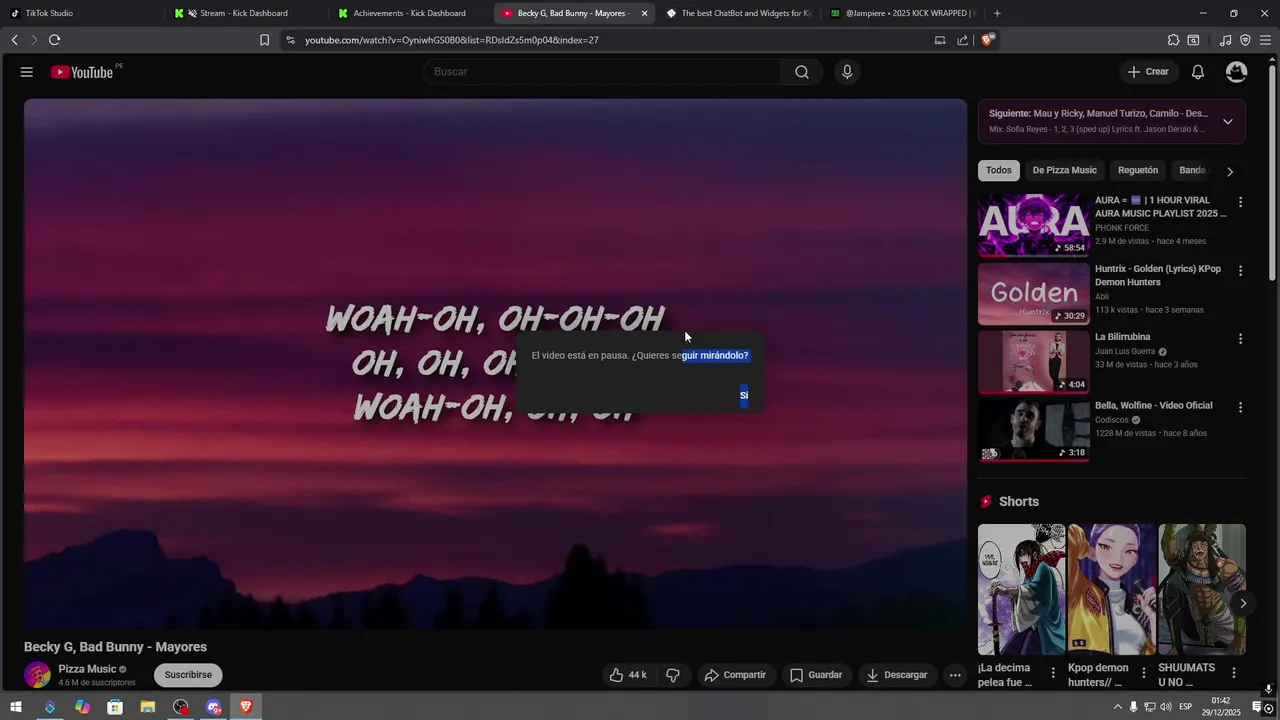The height and width of the screenshot is (720, 1280).
Task: Open OBS Studio from taskbar
Action: pos(180,707)
